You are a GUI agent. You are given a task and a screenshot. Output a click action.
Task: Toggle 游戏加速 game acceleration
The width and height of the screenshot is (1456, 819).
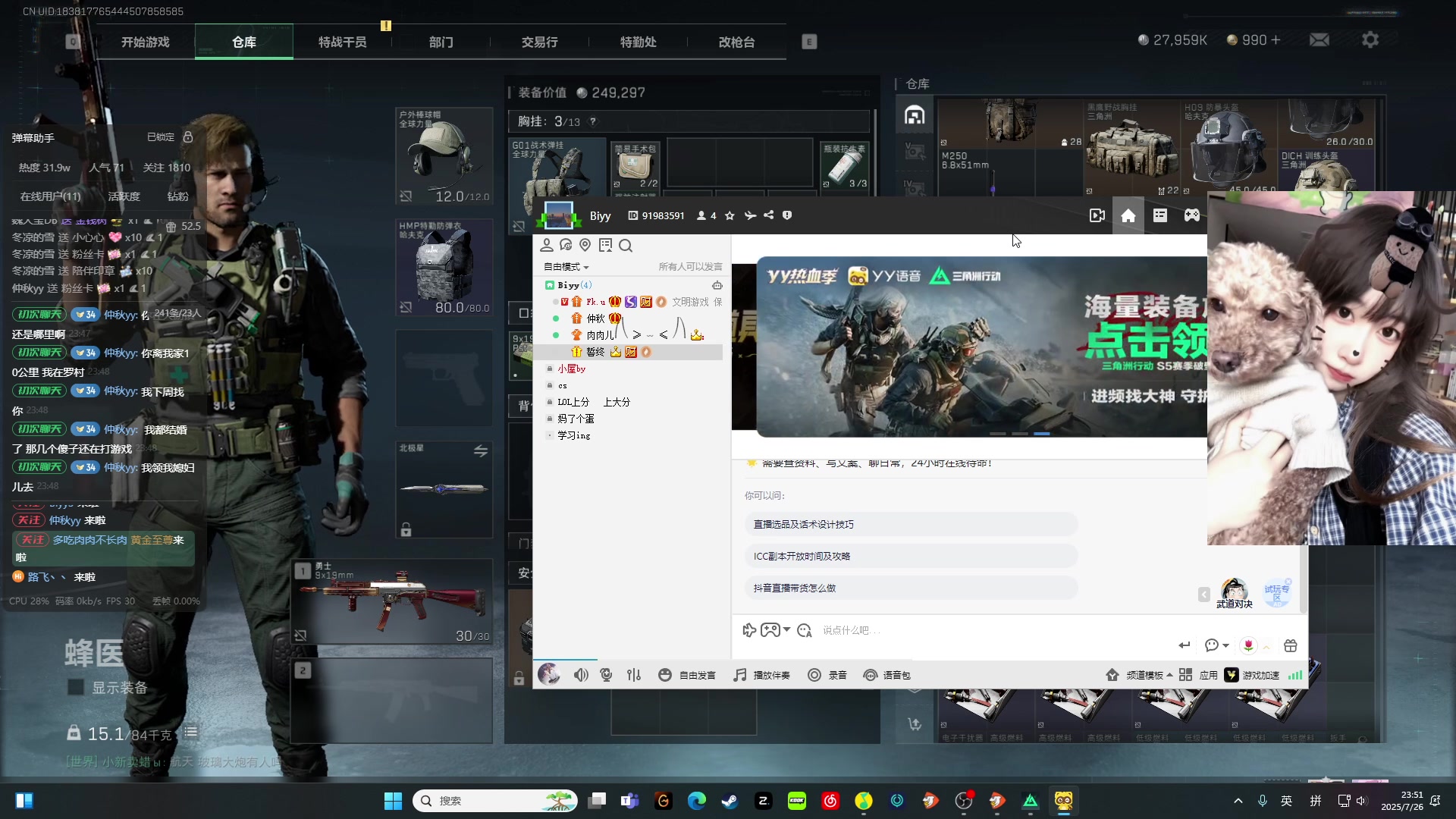click(1252, 675)
